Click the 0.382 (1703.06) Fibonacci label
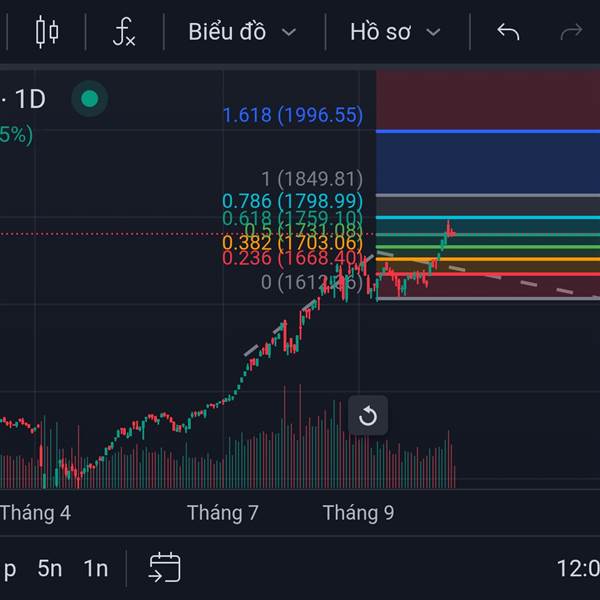 tap(292, 242)
